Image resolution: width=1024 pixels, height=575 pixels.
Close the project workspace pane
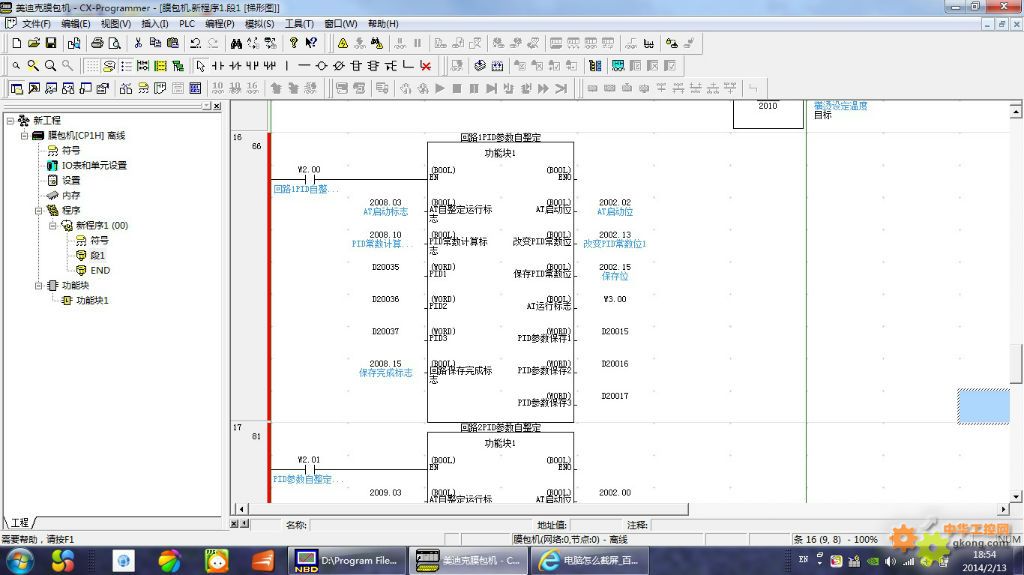[x=217, y=107]
